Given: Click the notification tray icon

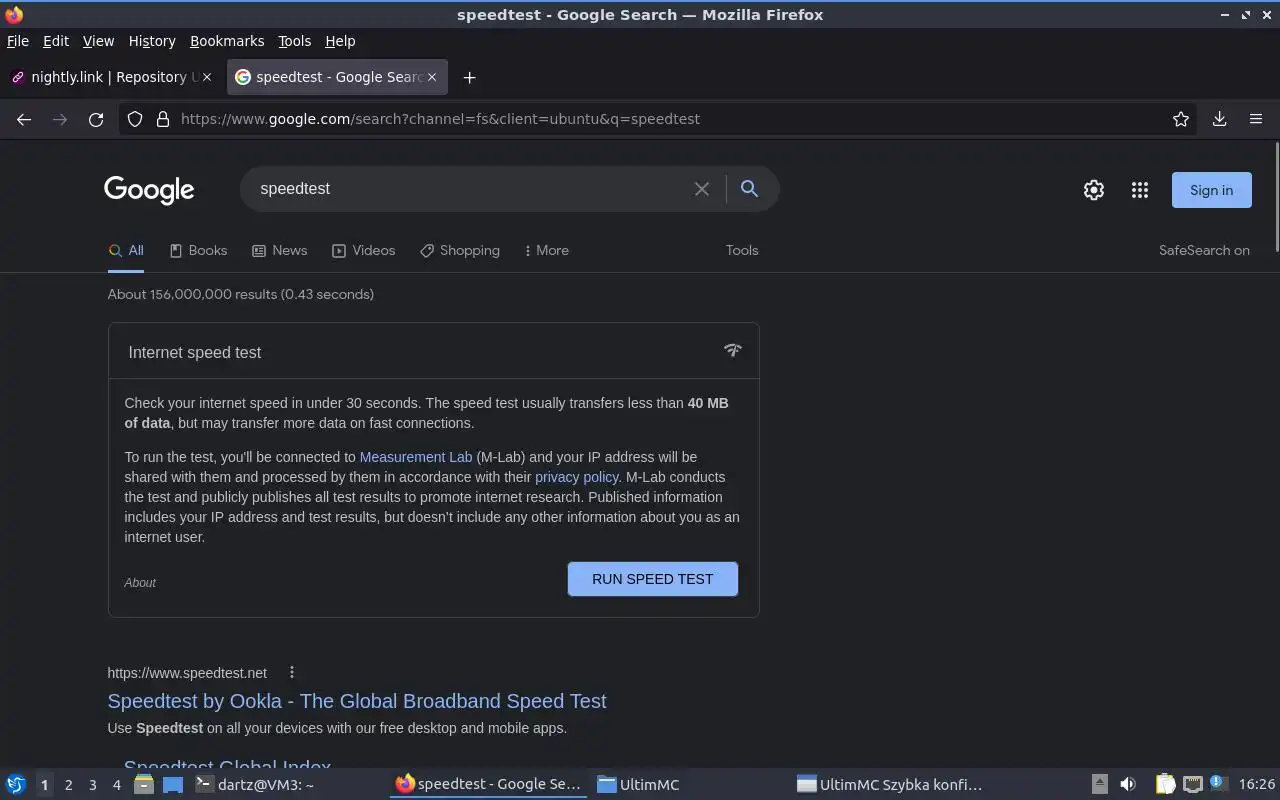Looking at the screenshot, I should click(x=1218, y=784).
